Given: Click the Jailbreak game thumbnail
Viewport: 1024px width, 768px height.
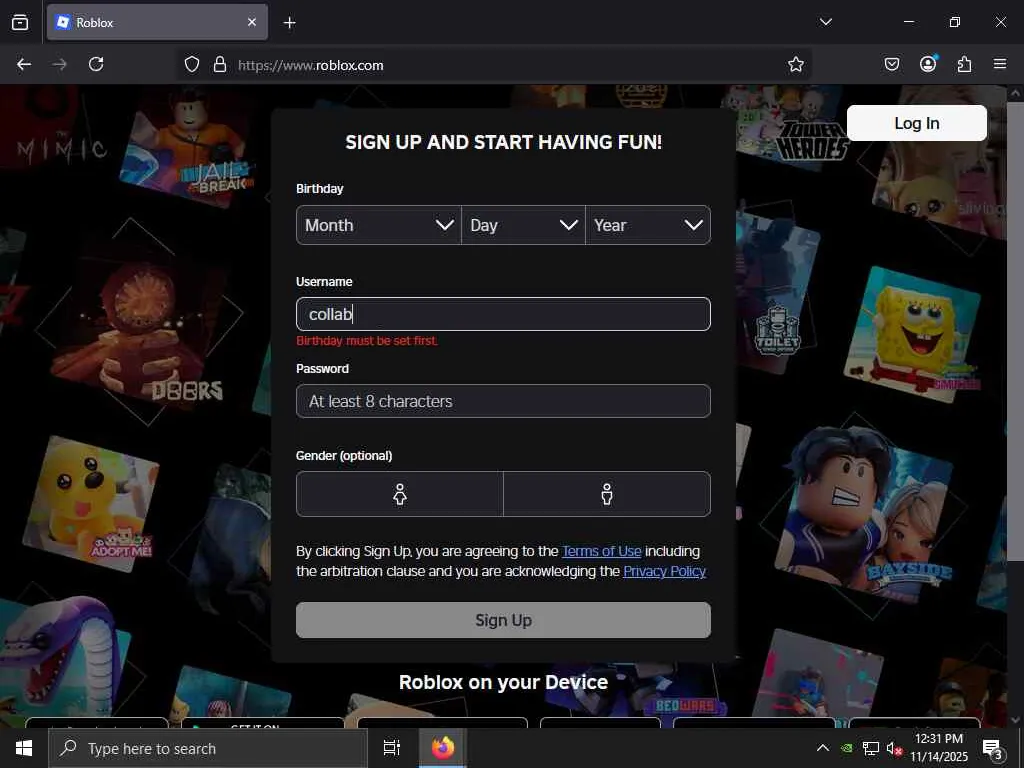Looking at the screenshot, I should (189, 150).
